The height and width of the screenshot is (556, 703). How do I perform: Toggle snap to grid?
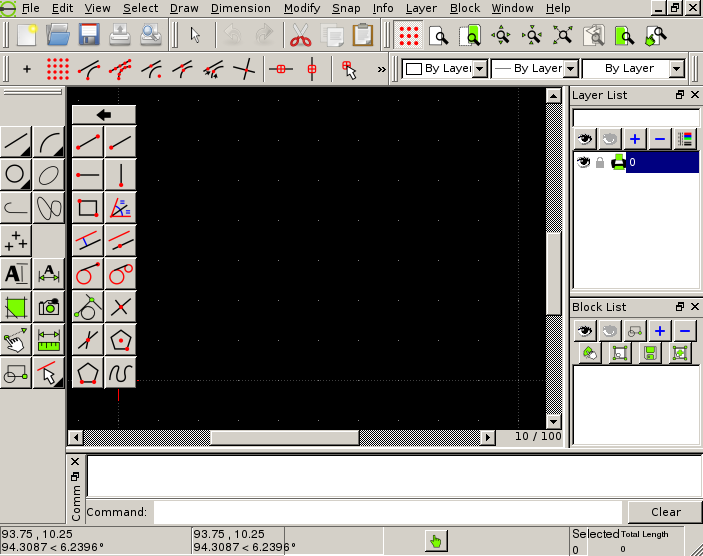pyautogui.click(x=58, y=69)
